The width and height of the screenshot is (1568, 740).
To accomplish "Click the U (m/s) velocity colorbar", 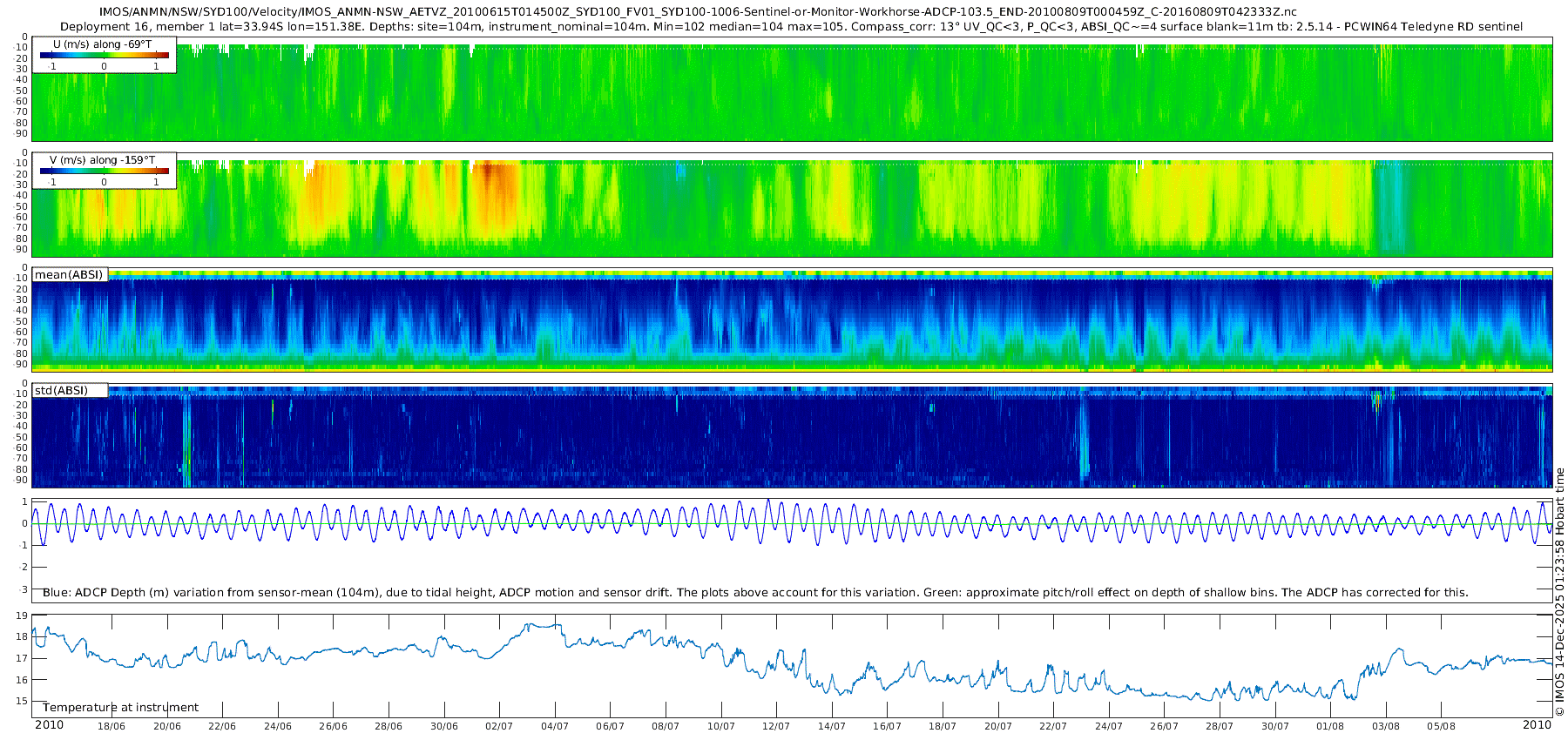I will 104,56.
